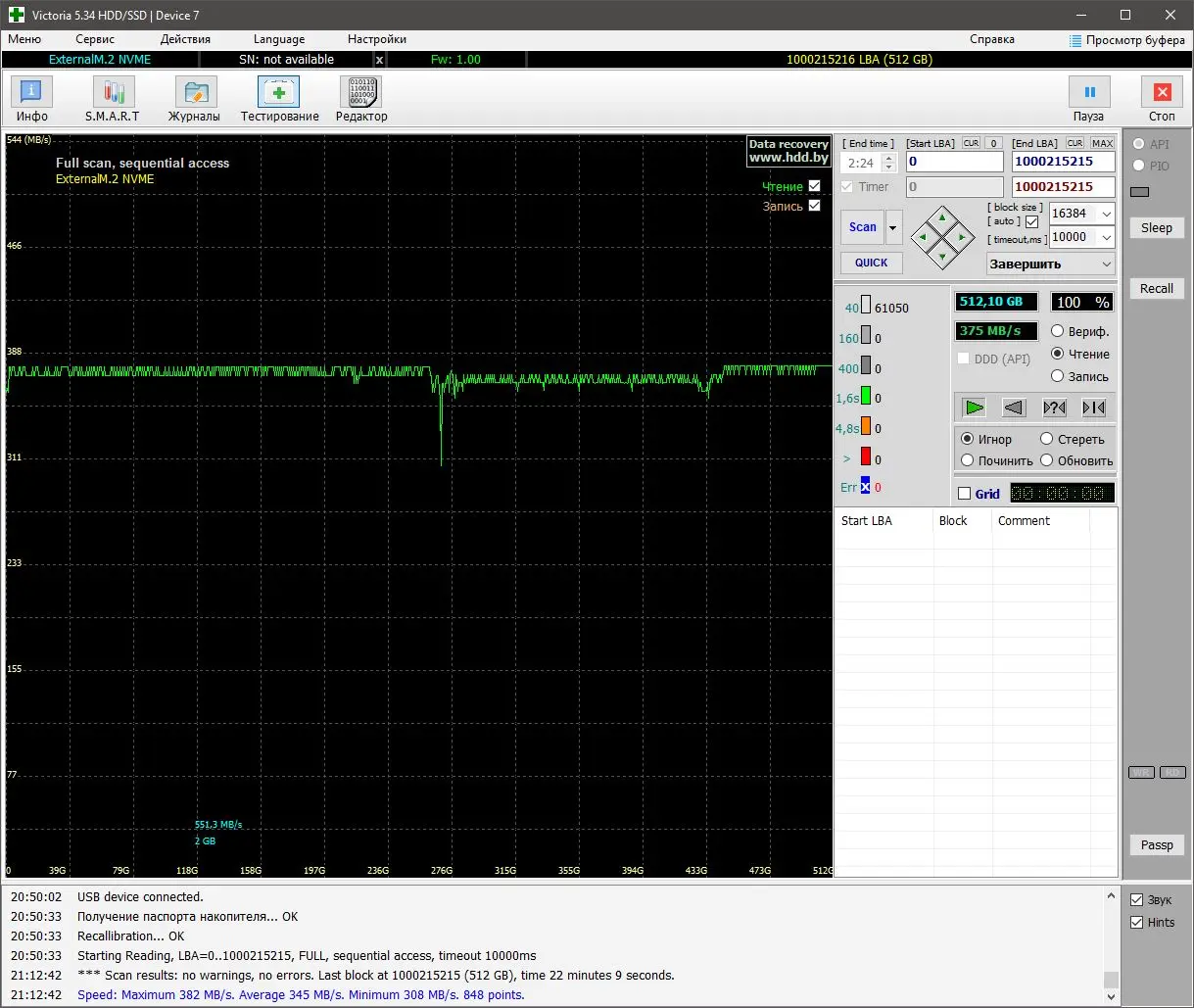Viewport: 1194px width, 1008px height.
Task: Toggle the Чтение checkbox on the graph
Action: 814,186
